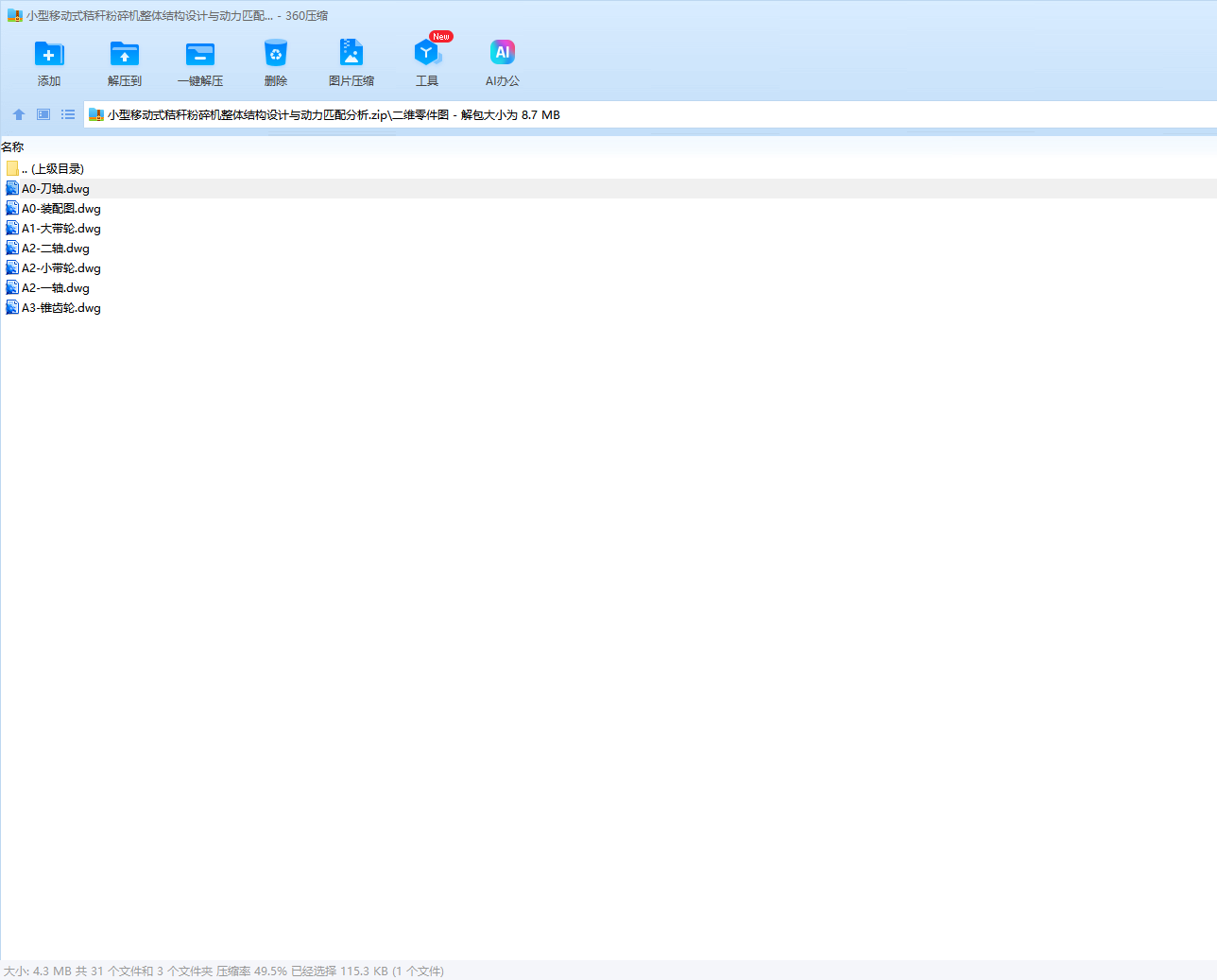Click the status bar summary text
This screenshot has width=1217, height=980.
click(224, 971)
